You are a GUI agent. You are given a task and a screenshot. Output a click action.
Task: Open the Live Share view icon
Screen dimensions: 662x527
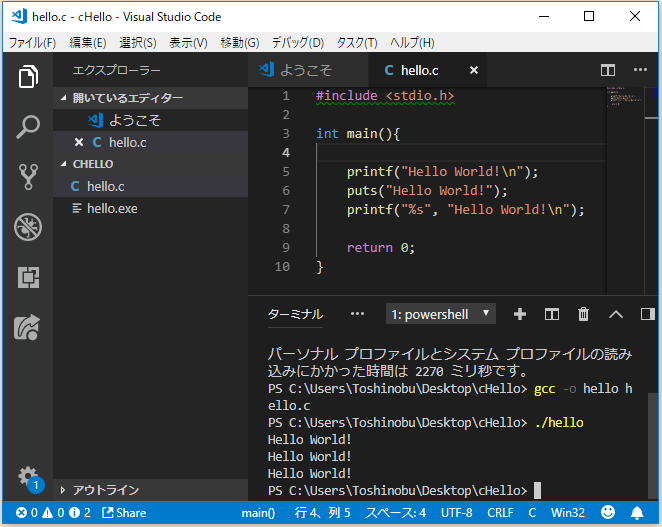coord(28,327)
